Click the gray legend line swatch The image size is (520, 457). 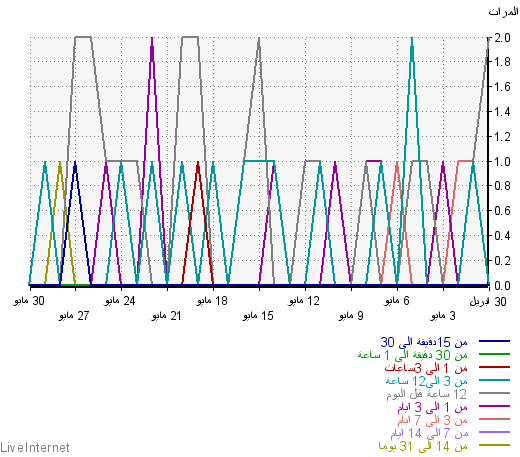pos(494,393)
